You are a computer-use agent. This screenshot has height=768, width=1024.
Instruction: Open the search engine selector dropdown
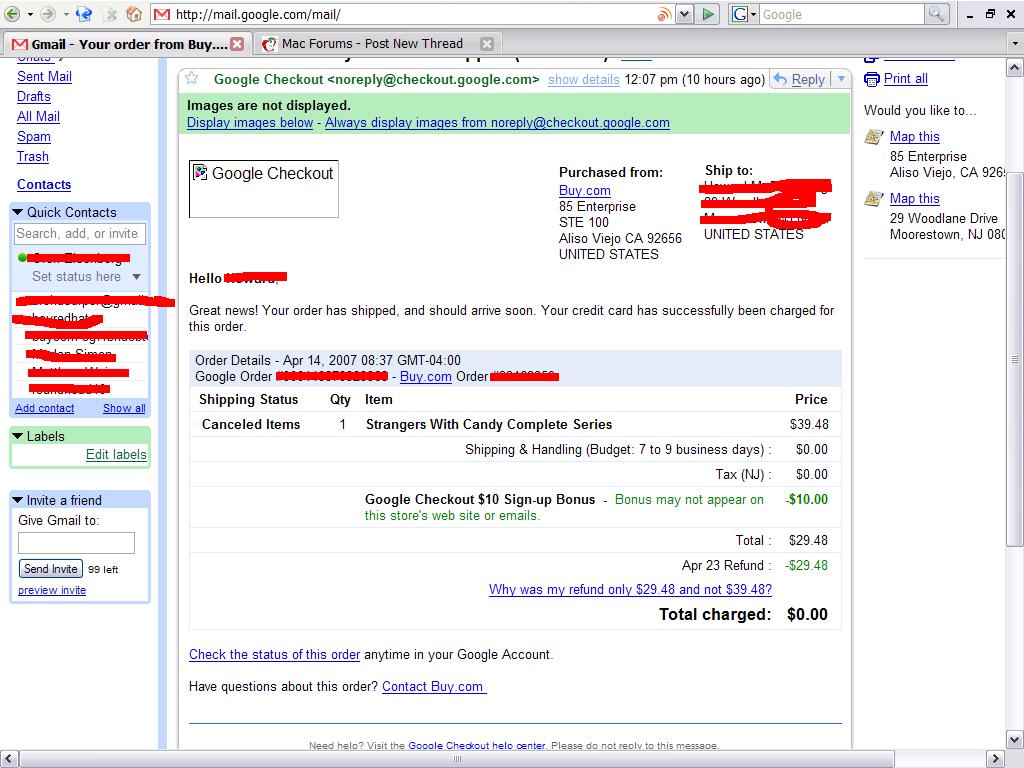click(753, 14)
